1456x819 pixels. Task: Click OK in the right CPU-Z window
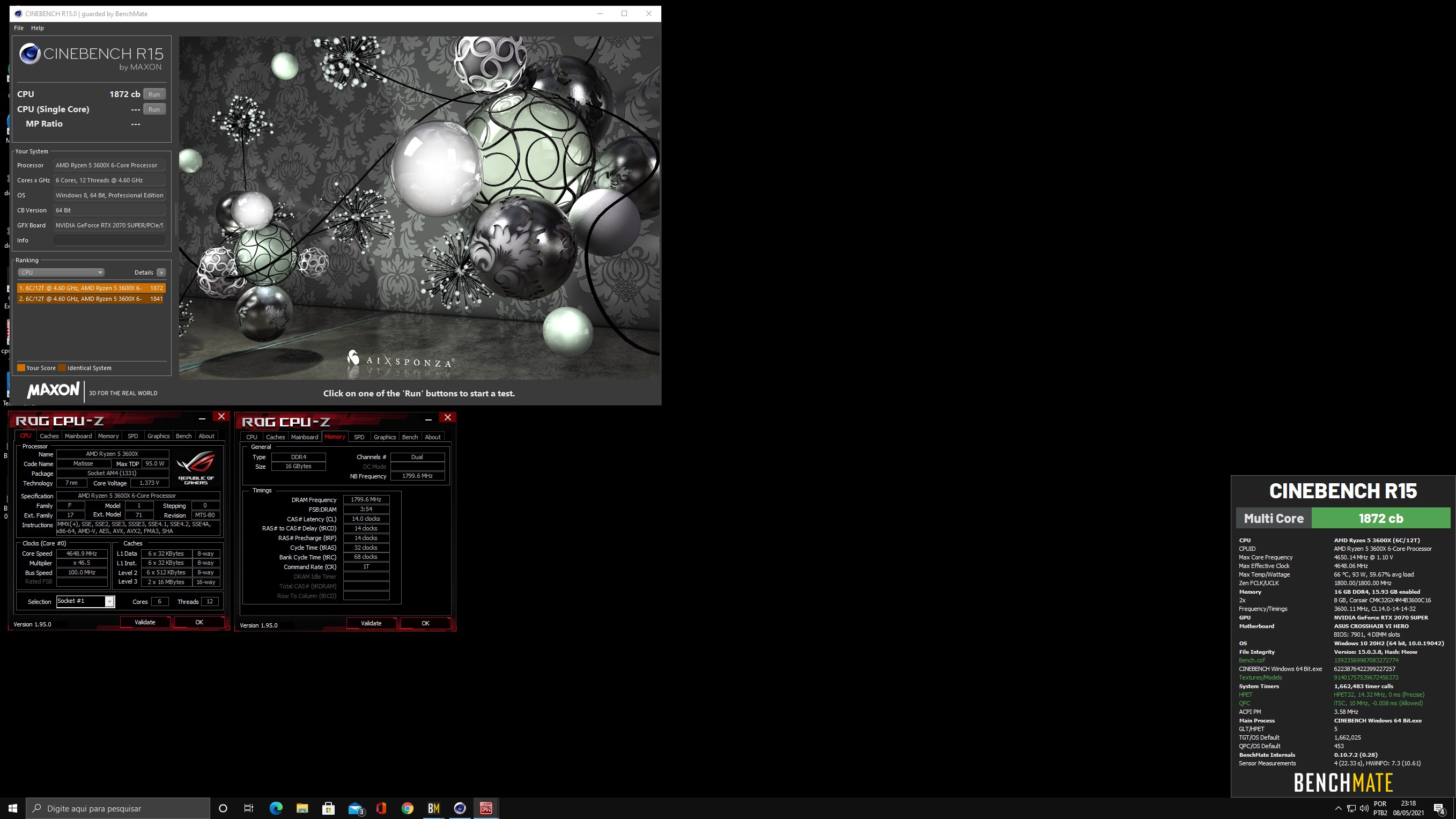click(x=425, y=623)
